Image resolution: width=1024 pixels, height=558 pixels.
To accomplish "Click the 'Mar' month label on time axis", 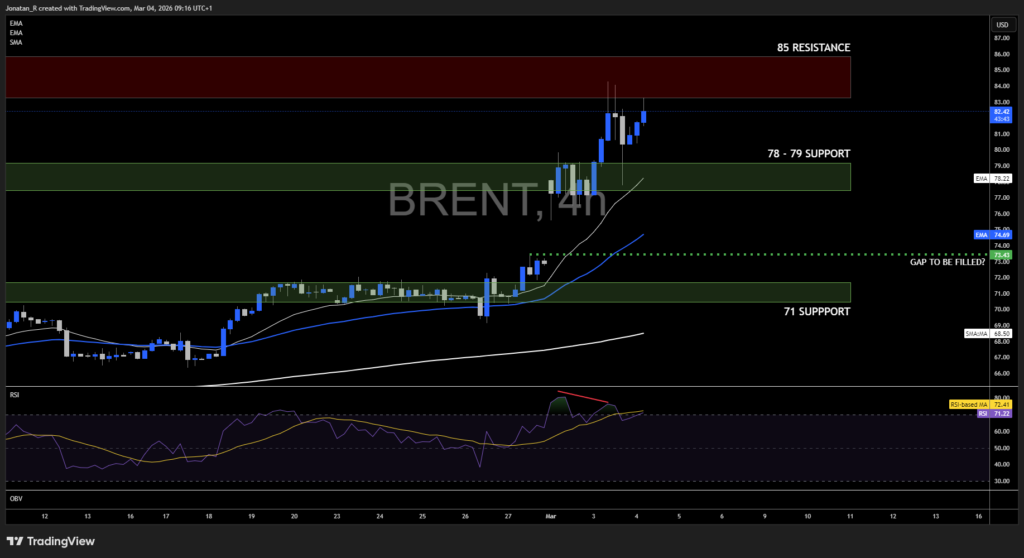I will click(551, 516).
